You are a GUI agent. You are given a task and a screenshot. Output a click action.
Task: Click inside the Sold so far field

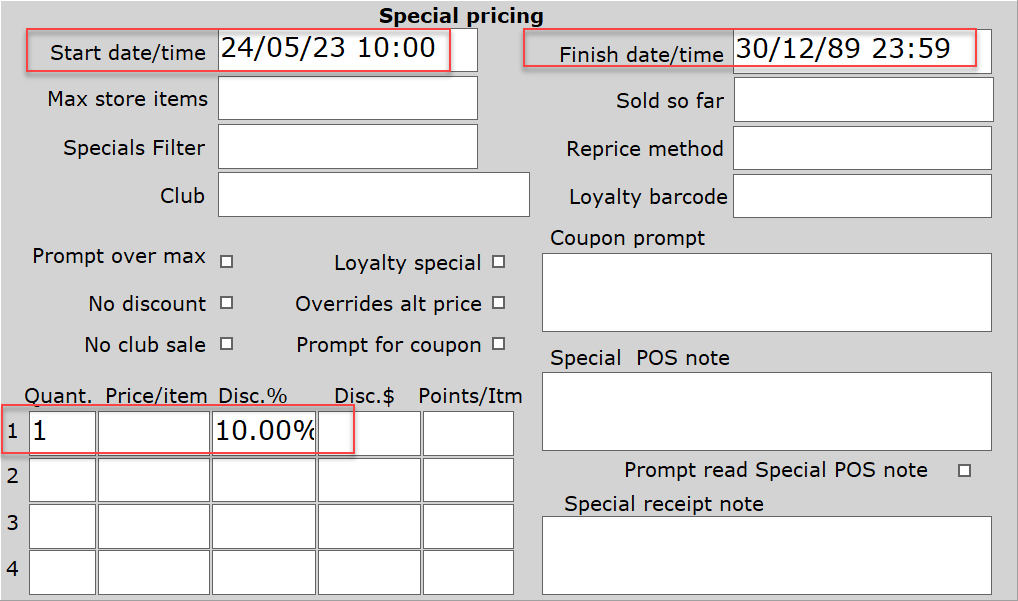point(863,98)
